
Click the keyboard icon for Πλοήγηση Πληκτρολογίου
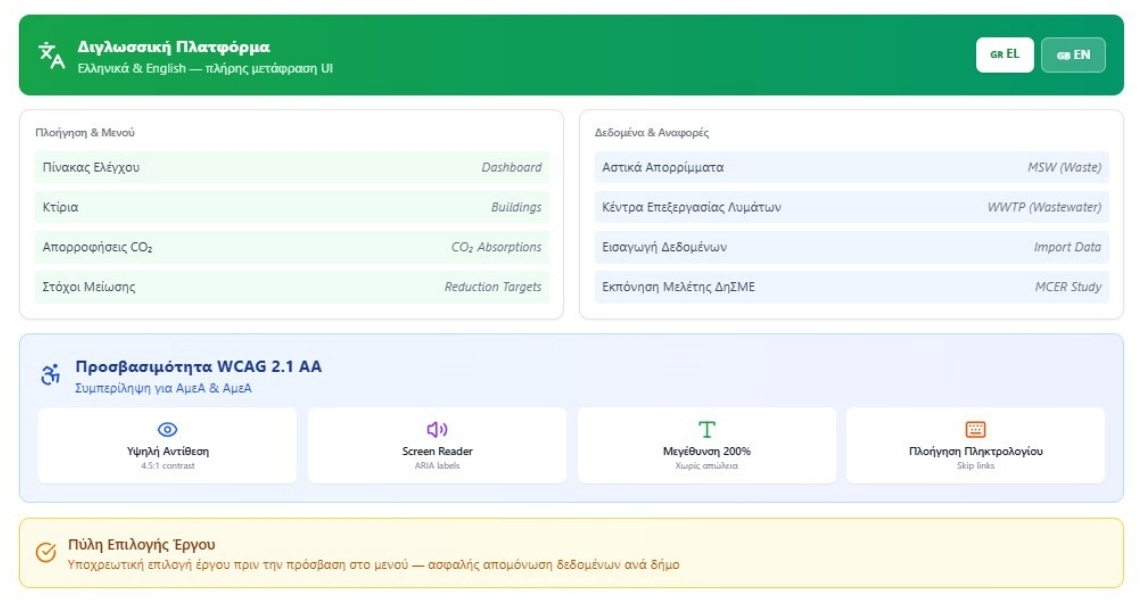tap(975, 430)
